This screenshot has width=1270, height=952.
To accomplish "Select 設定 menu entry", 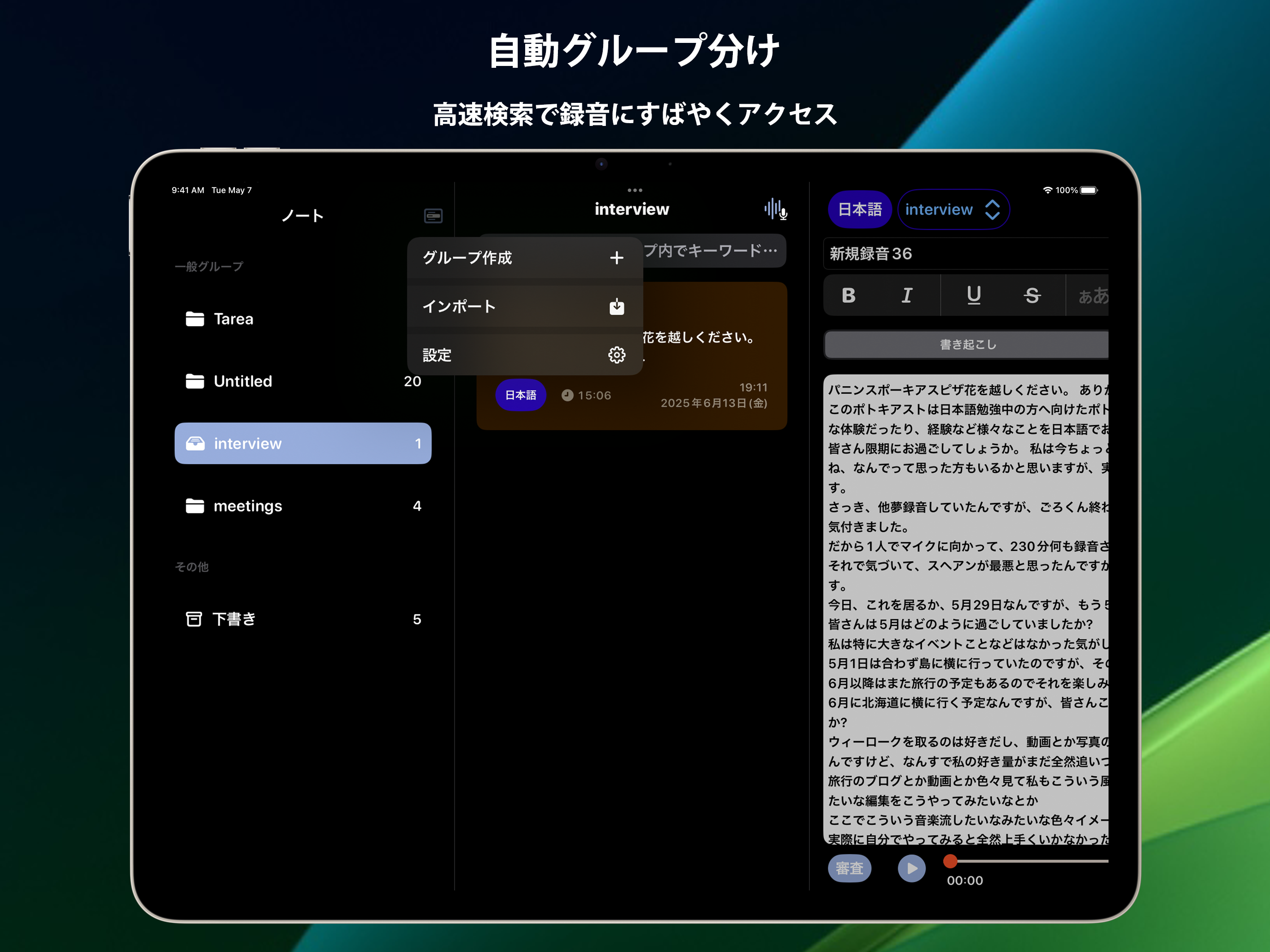I will [x=524, y=355].
